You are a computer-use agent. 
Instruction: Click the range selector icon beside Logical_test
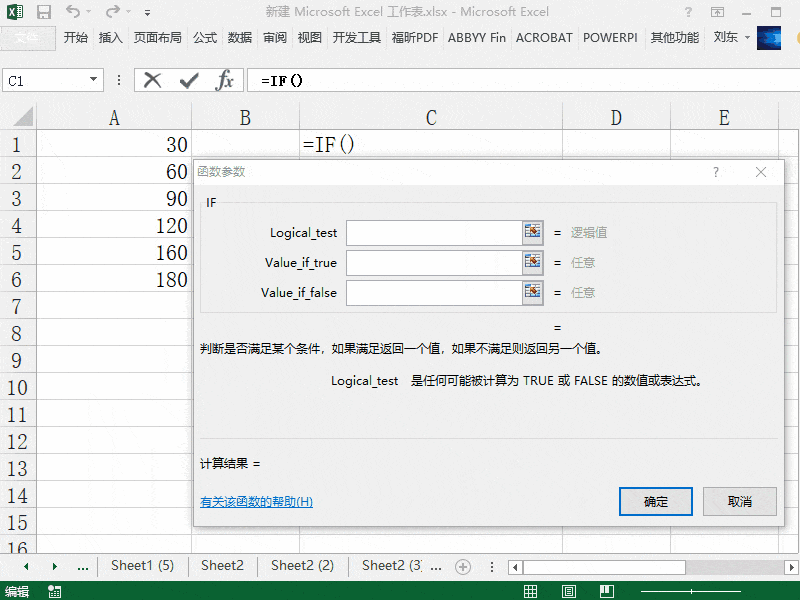click(x=533, y=232)
